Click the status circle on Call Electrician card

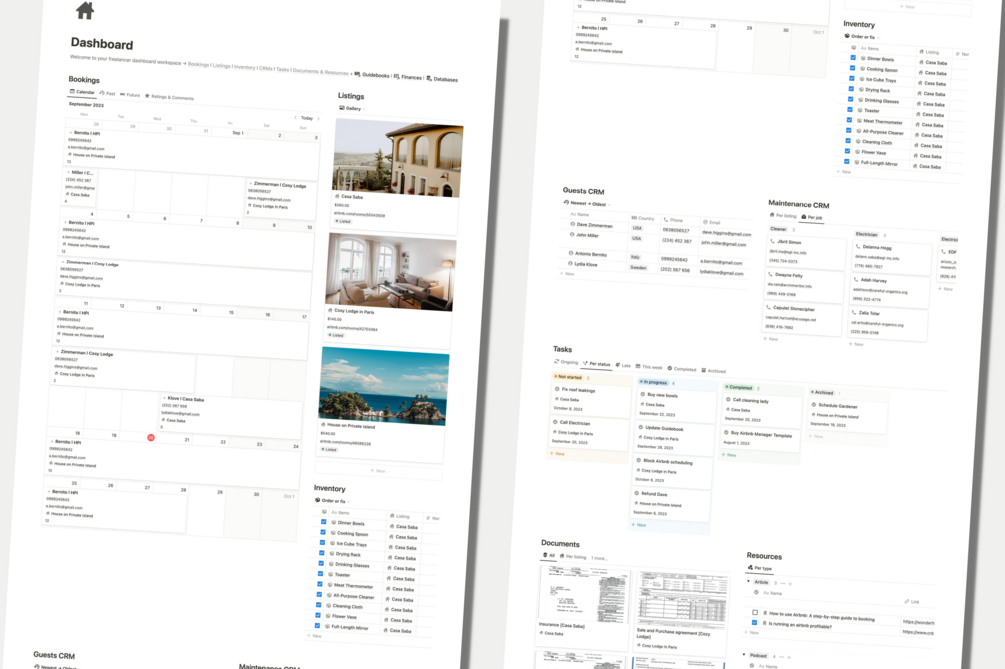tap(555, 422)
